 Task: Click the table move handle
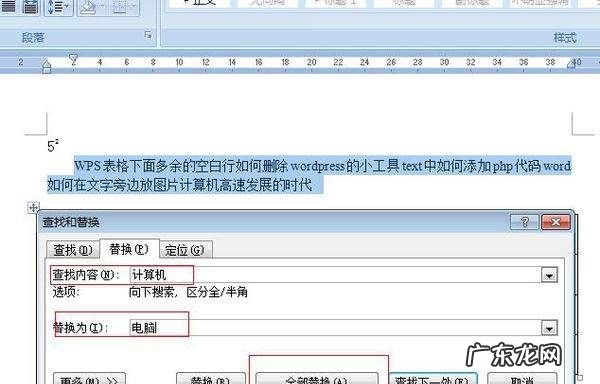[x=33, y=208]
